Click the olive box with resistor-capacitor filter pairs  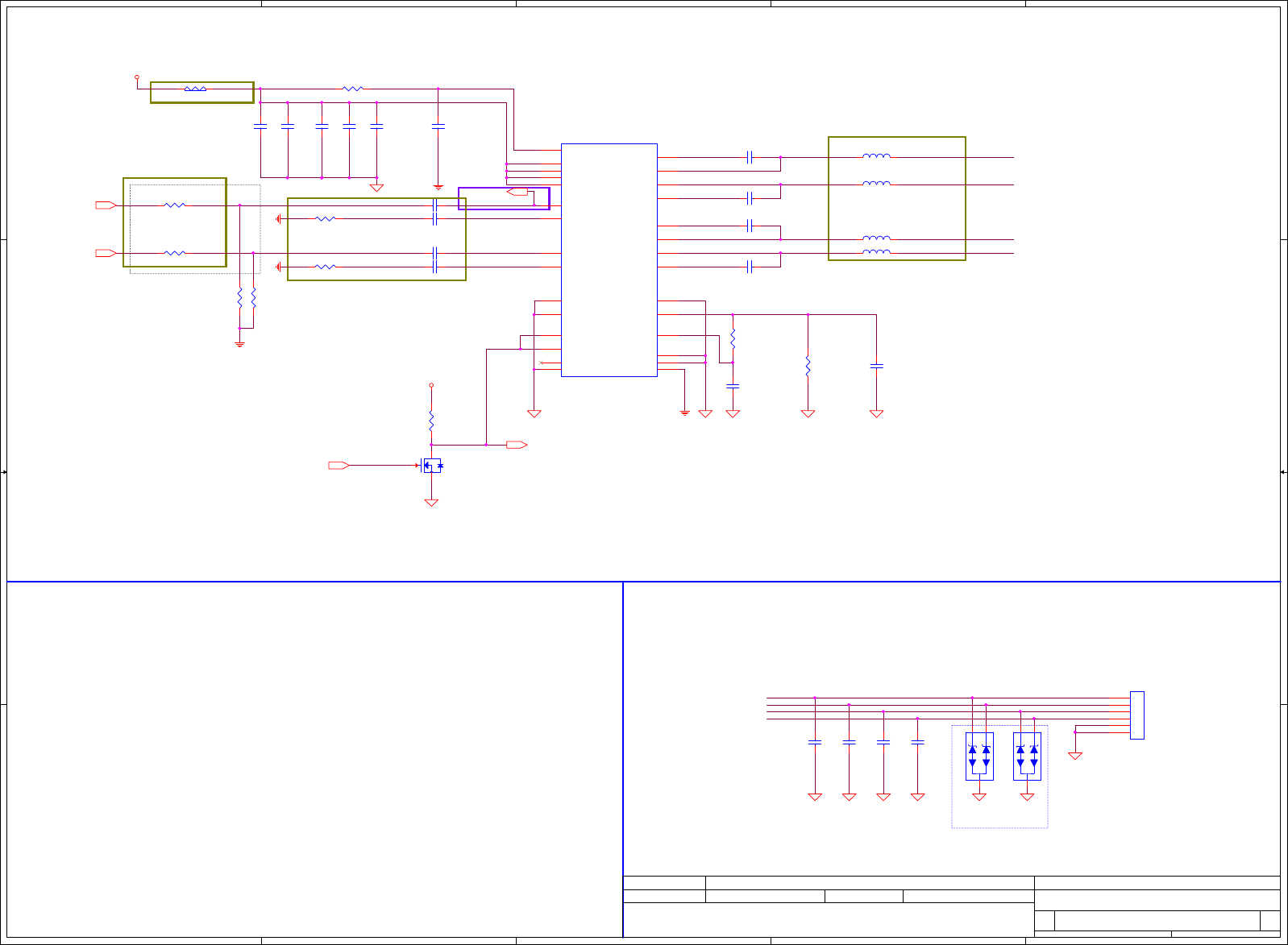(376, 239)
